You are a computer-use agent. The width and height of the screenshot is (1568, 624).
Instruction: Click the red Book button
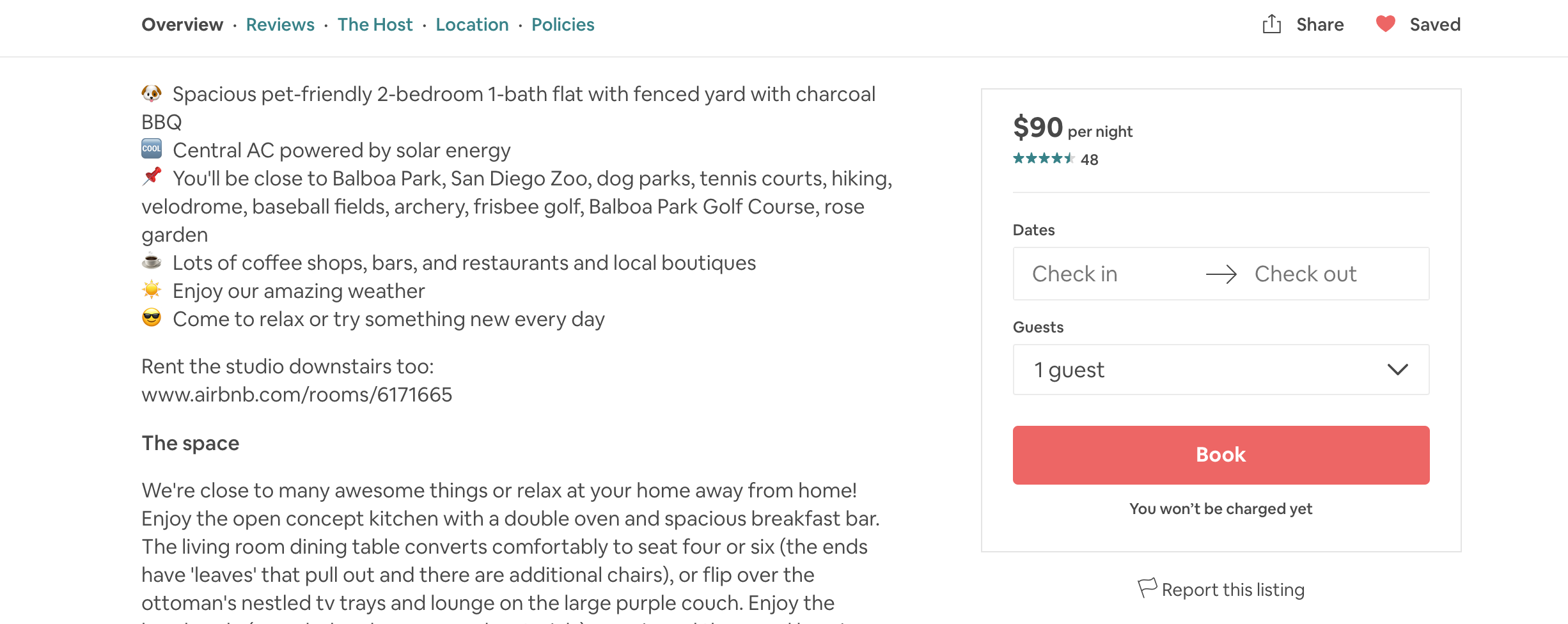pos(1221,455)
